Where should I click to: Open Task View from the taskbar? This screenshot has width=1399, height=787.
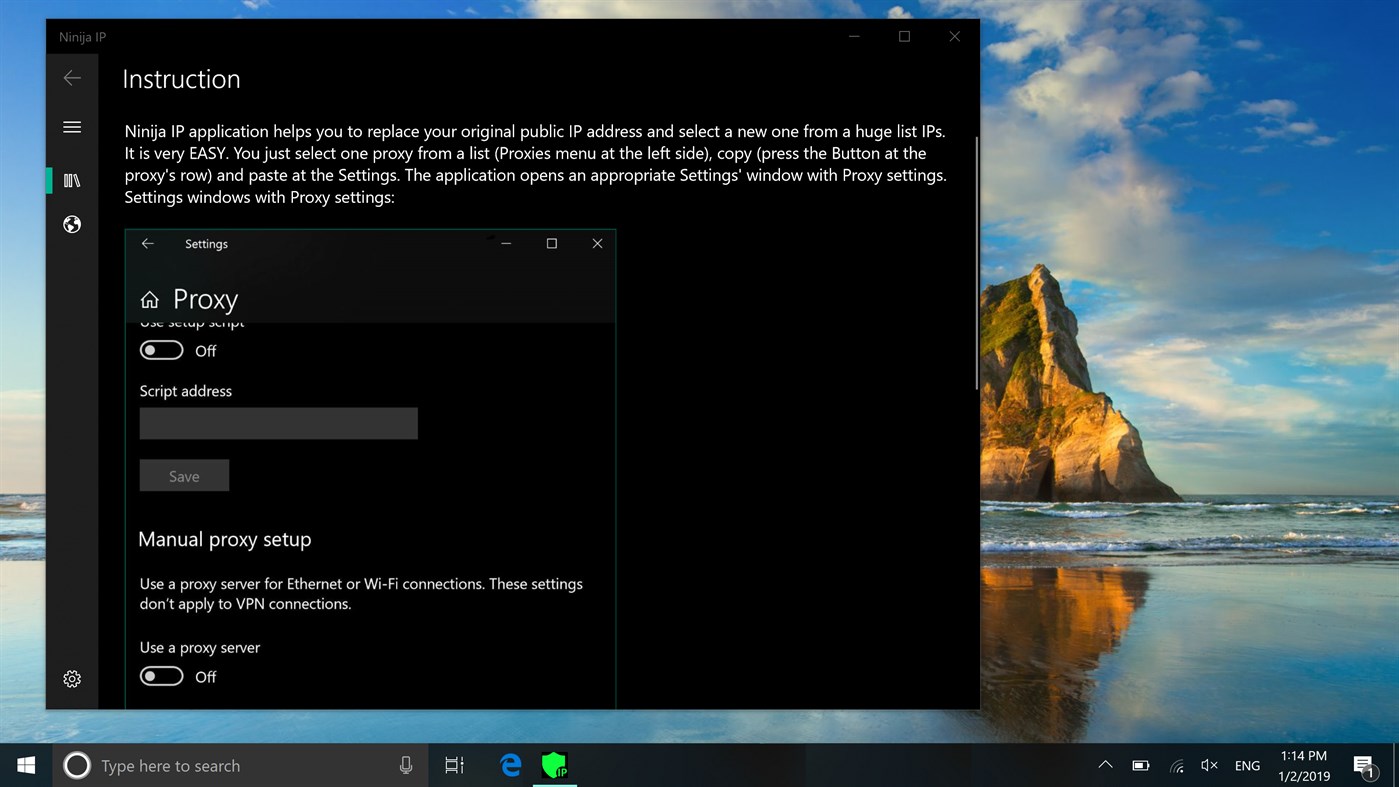(453, 765)
